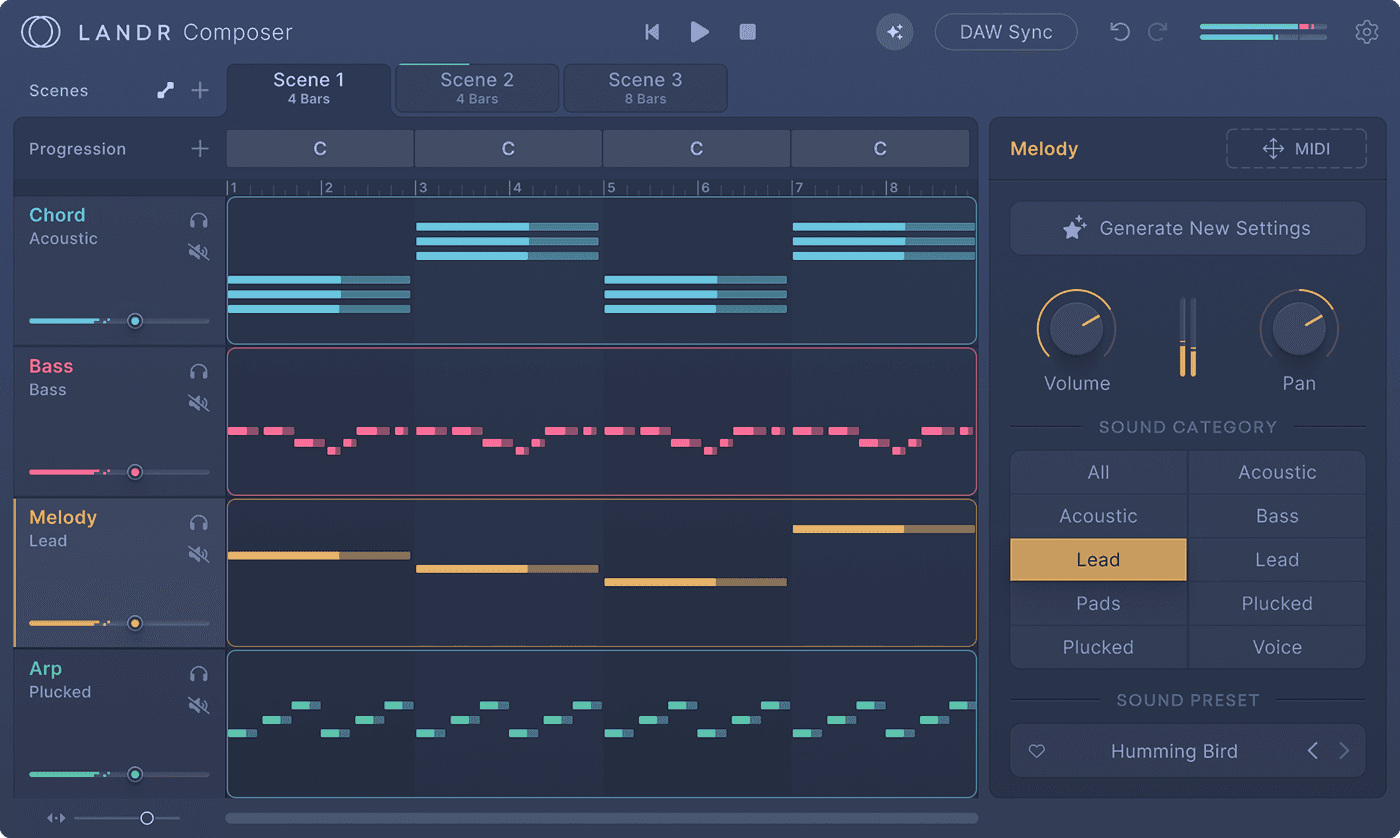Solo the Bass track with headphones
Image resolution: width=1400 pixels, height=838 pixels.
point(199,372)
